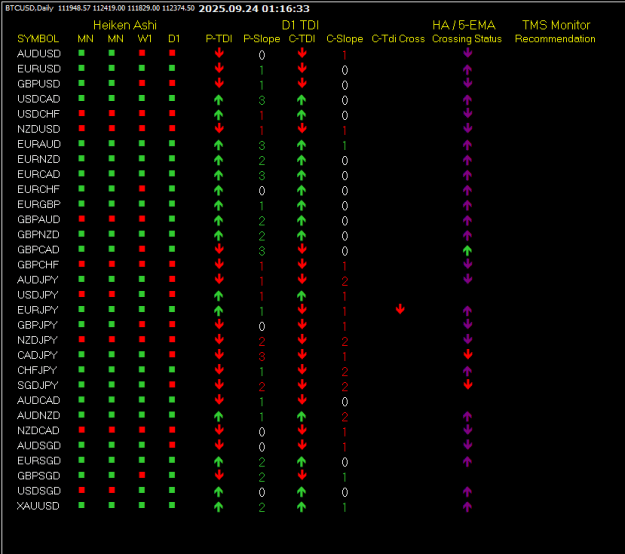The height and width of the screenshot is (554, 625).
Task: Click the GBPUSD P-TDI red down arrow
Action: point(219,83)
